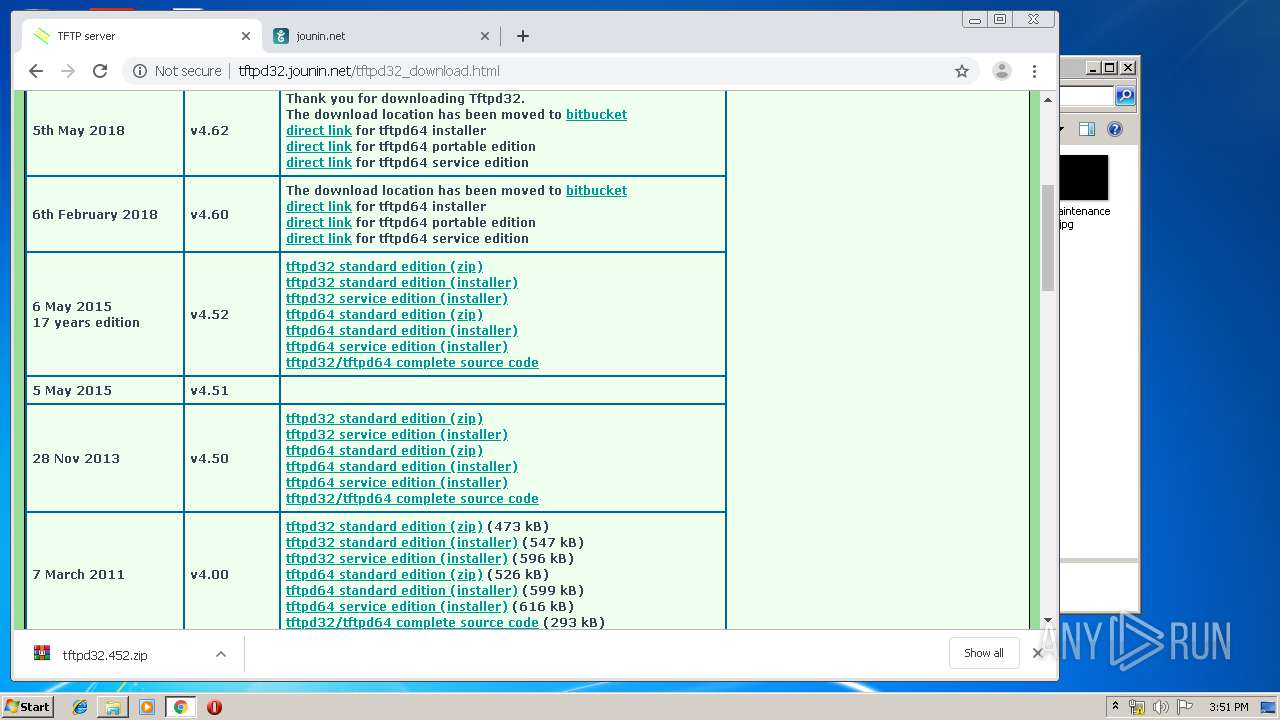Close the downloads bar

point(1037,653)
